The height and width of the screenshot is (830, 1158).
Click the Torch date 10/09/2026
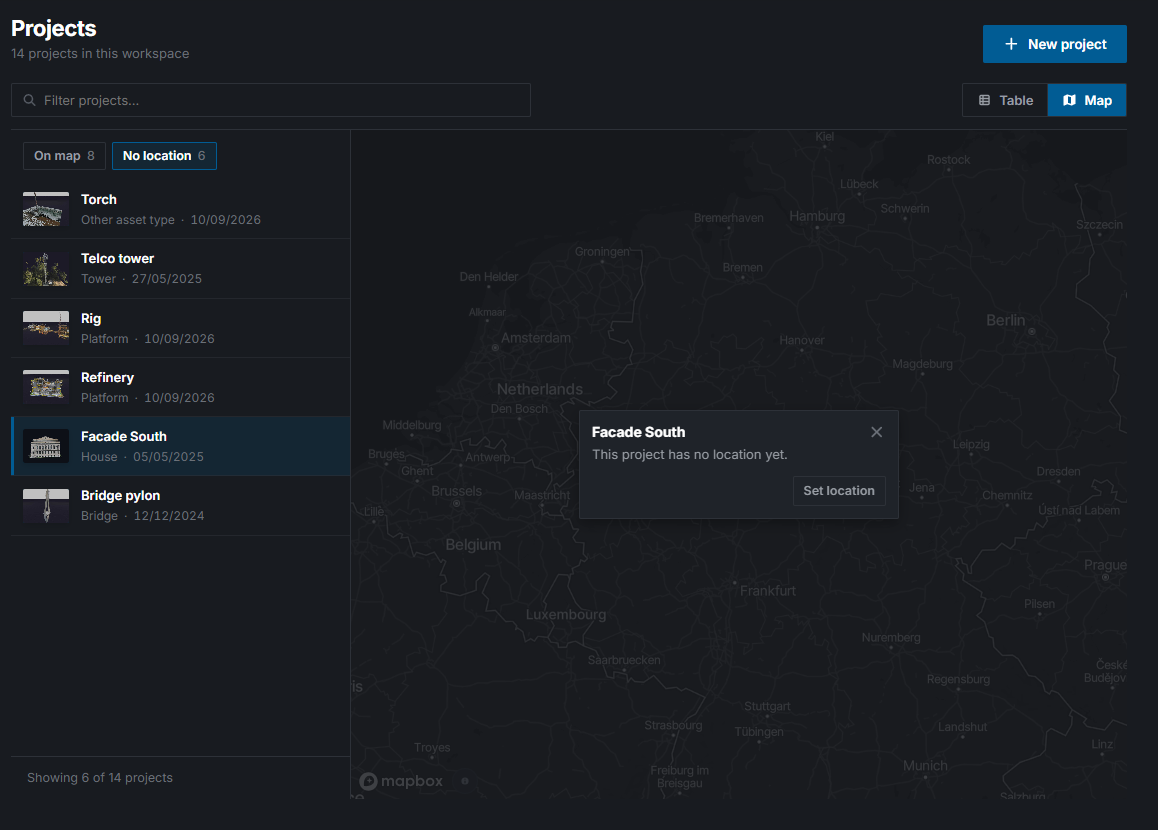point(225,220)
